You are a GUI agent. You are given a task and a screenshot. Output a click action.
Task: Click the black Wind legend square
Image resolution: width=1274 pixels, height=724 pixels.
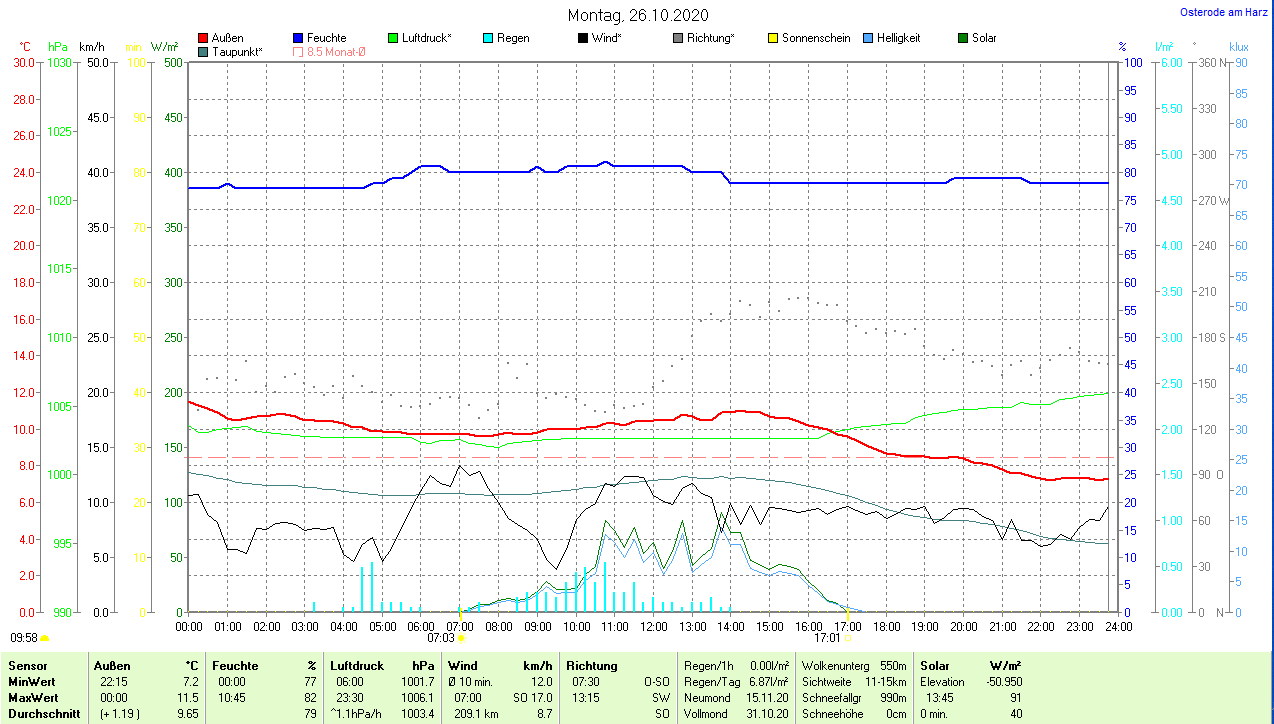pos(583,38)
